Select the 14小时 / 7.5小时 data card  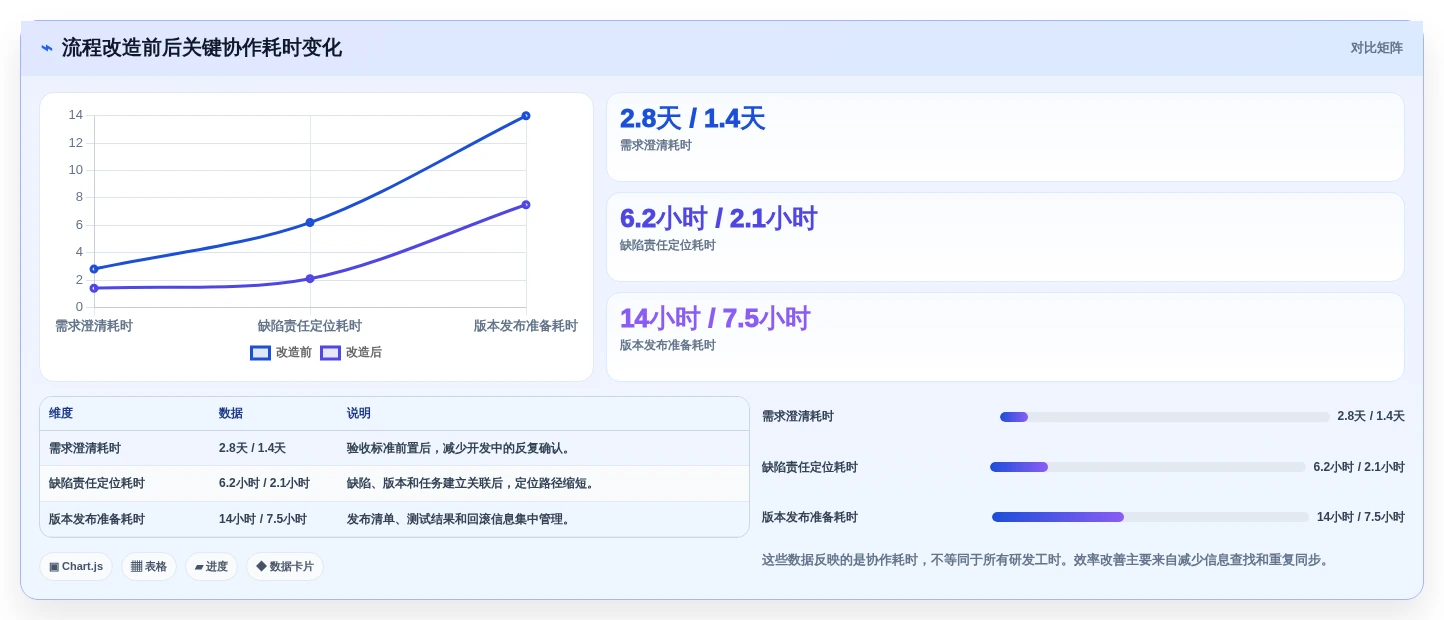pyautogui.click(x=1005, y=337)
